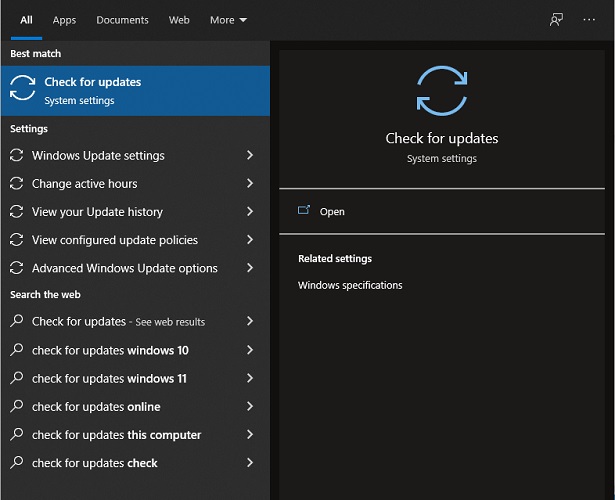The image size is (615, 500).
Task: Click search icon beside check for updates online
Action: coord(16,407)
